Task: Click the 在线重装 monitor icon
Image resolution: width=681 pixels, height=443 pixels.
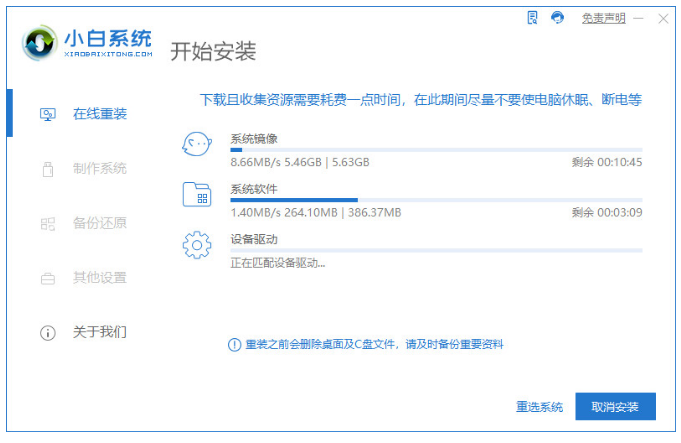Action: pos(48,115)
